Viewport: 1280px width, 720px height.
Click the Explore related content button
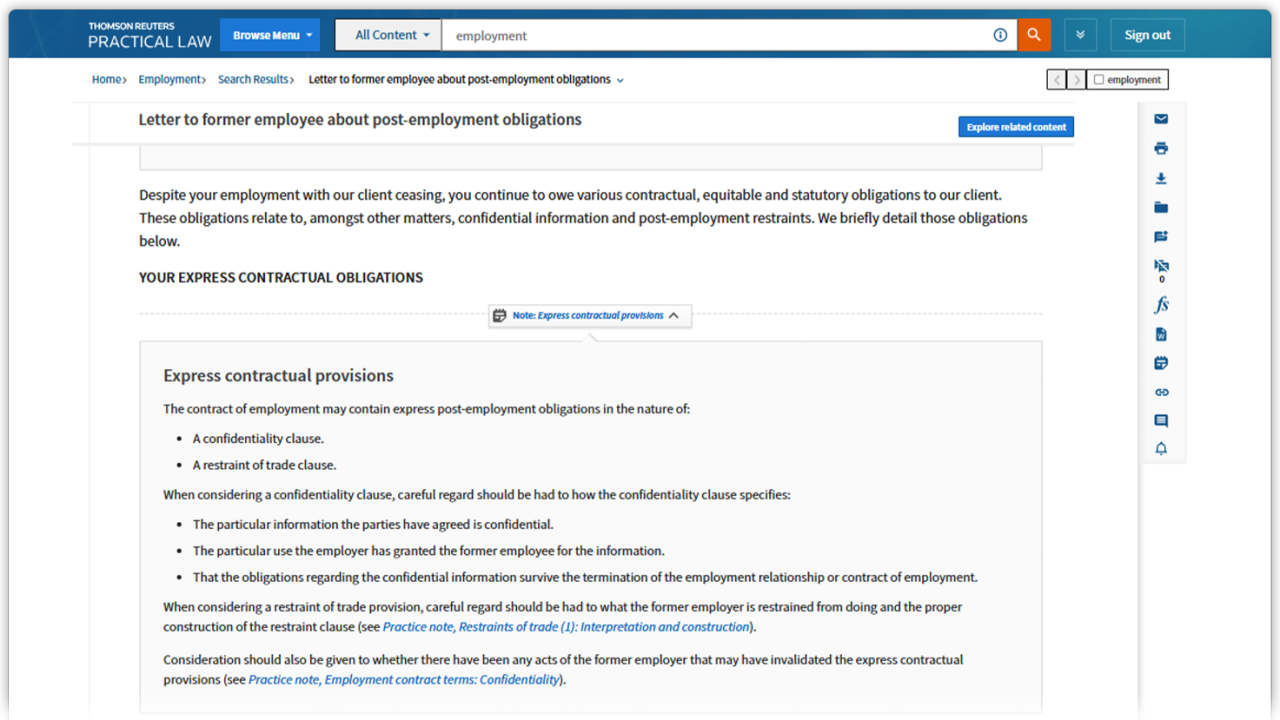pos(1016,127)
